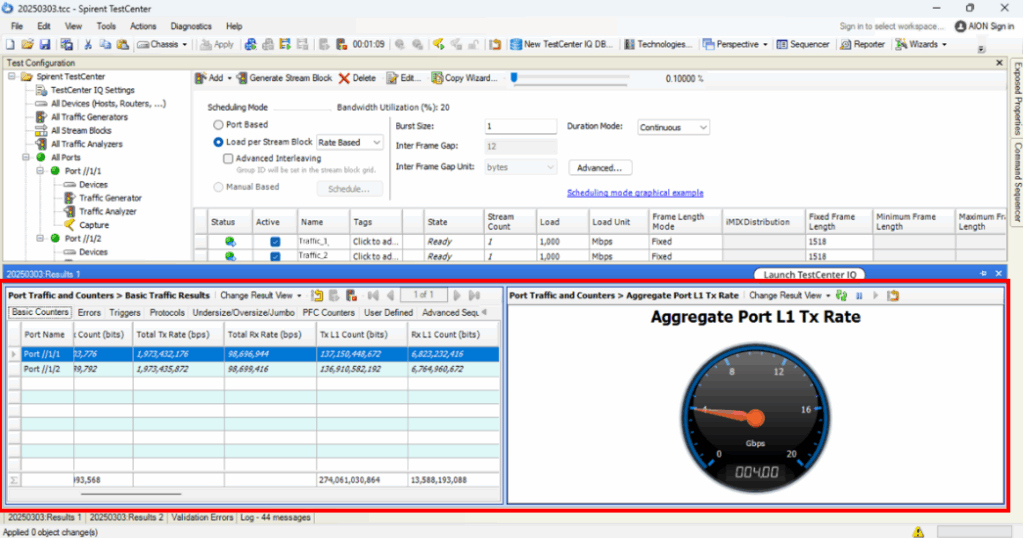Click status icon of Traffic_1 row
The height and width of the screenshot is (539, 1024).
click(x=230, y=242)
